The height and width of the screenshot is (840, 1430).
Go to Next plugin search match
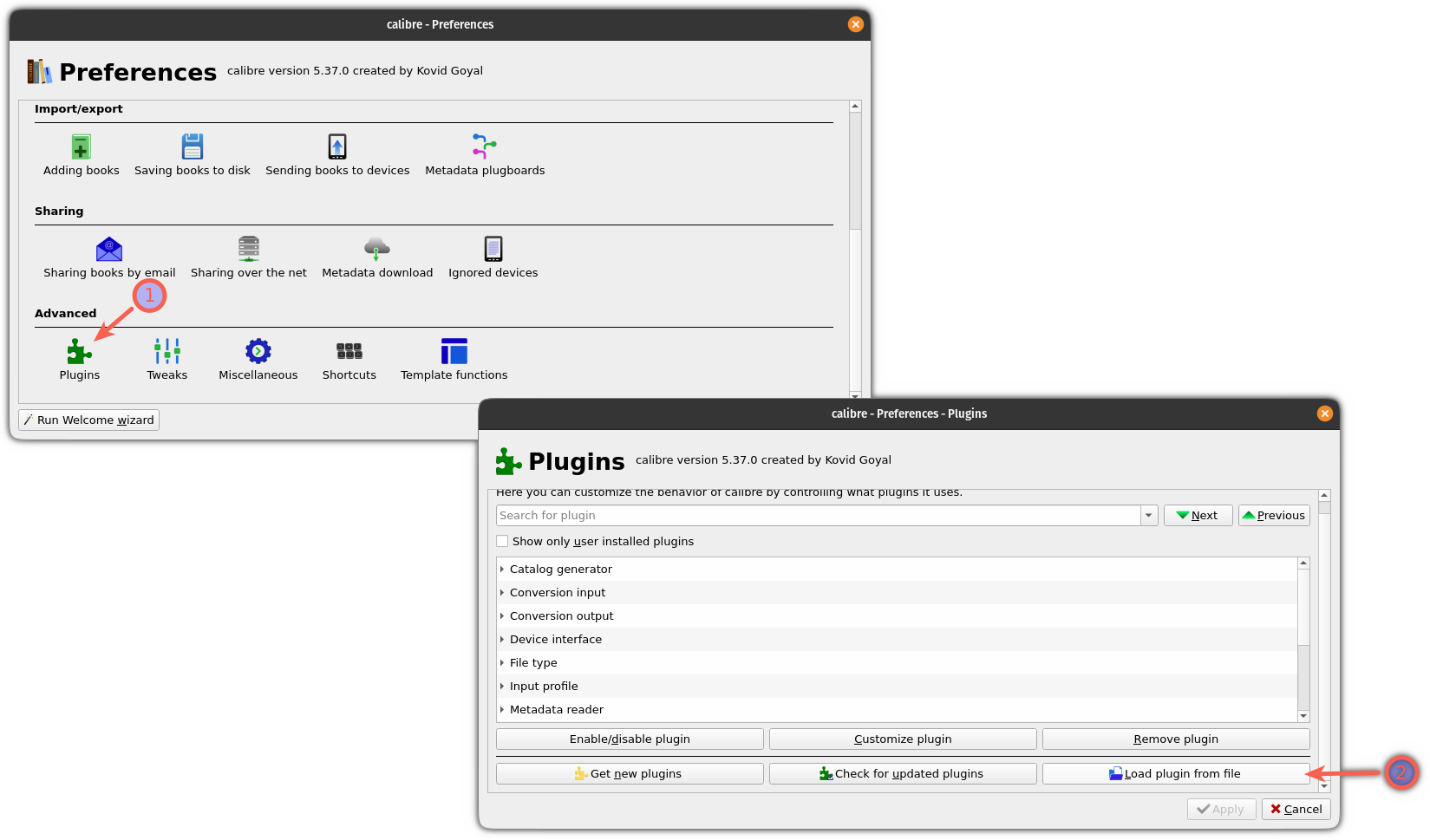1198,515
